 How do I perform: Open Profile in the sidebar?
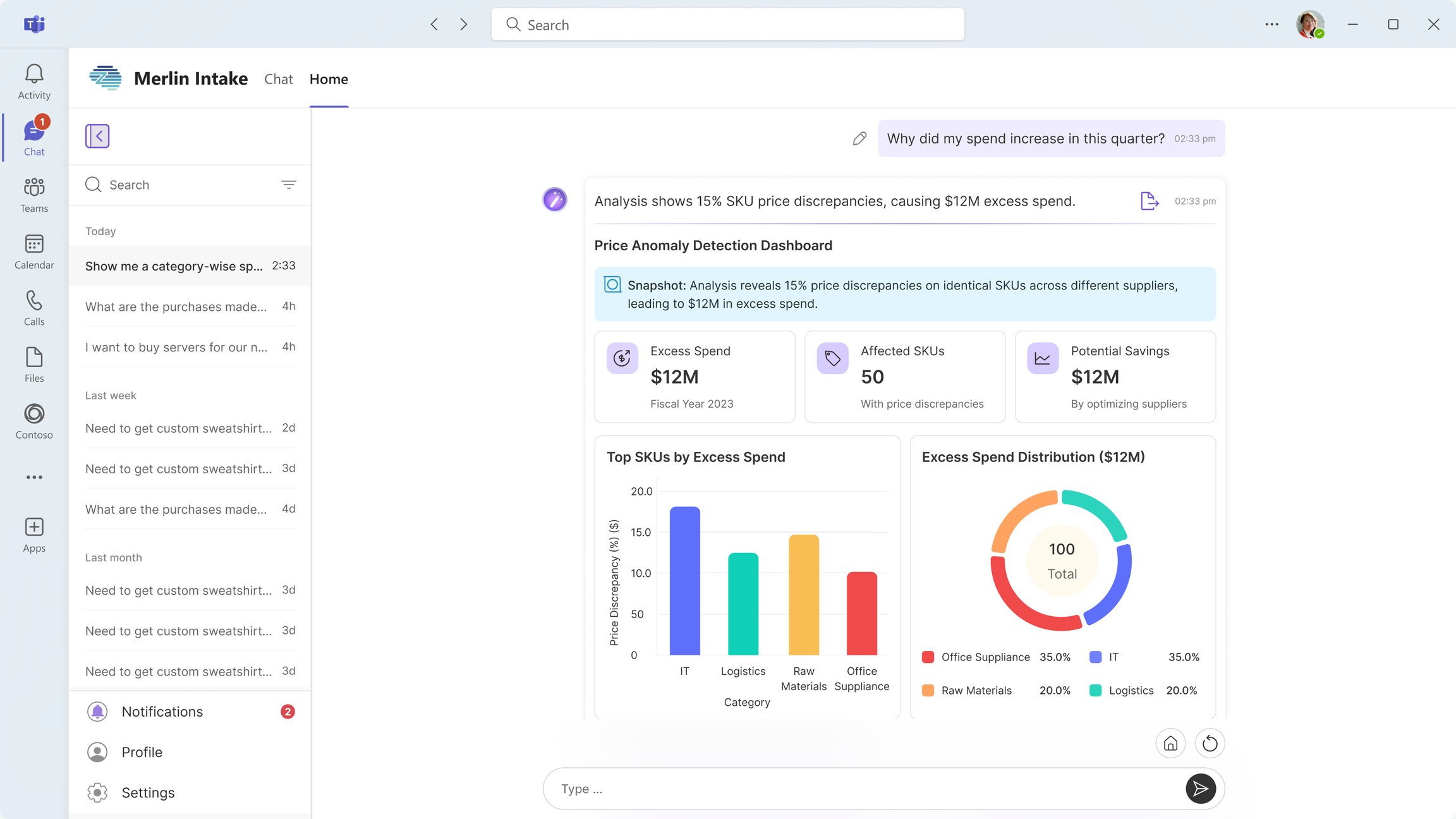coord(190,752)
